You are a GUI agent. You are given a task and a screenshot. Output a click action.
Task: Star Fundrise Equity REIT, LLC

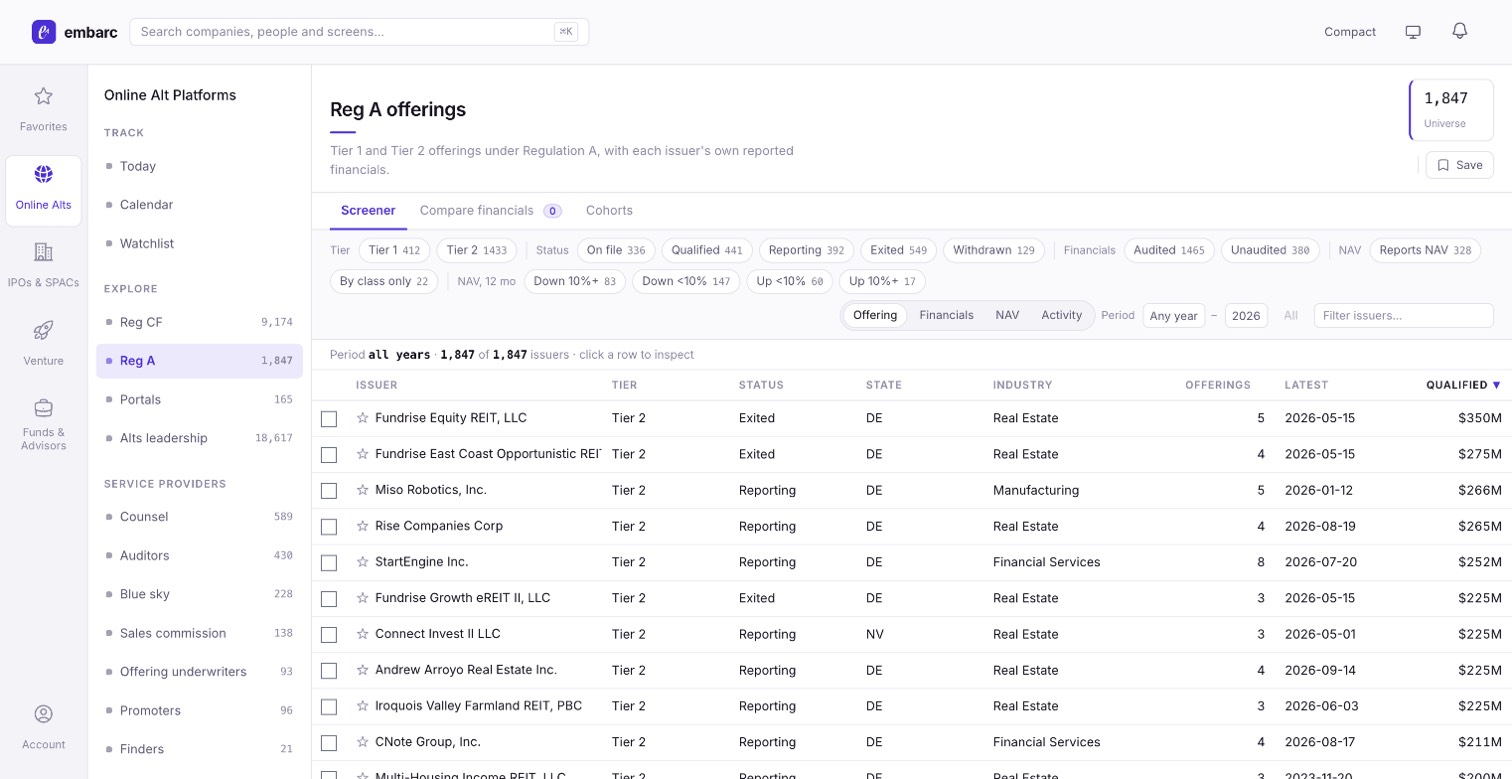(x=362, y=418)
